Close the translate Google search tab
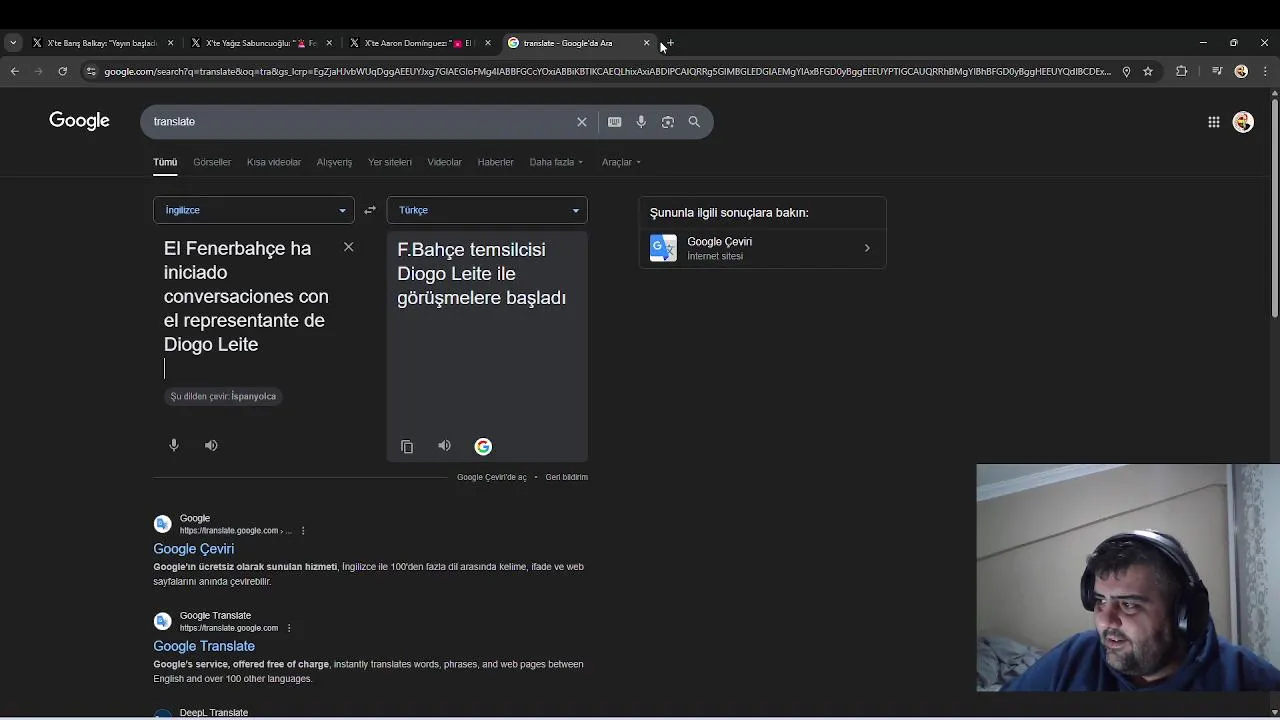1280x720 pixels. coord(647,43)
